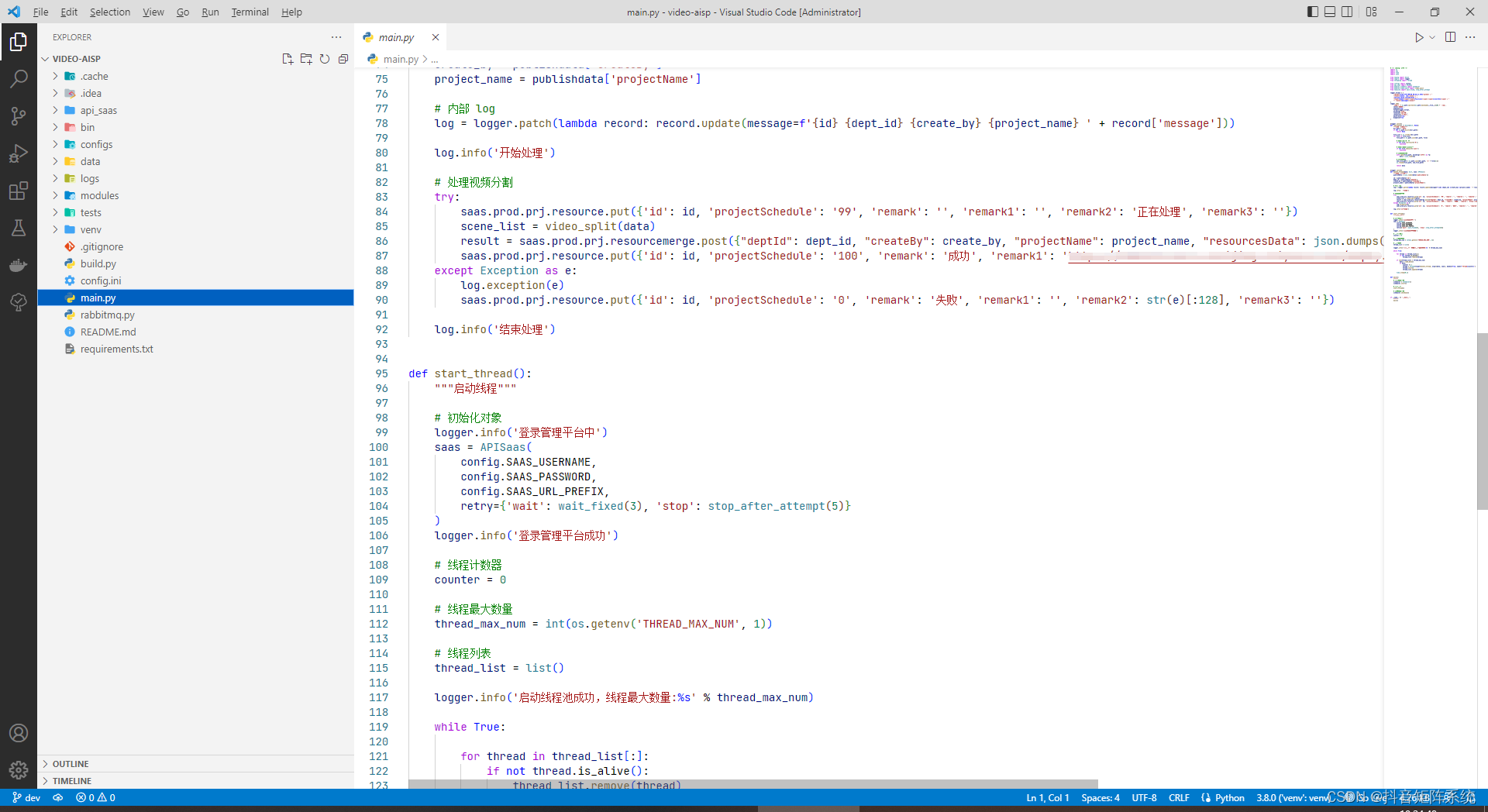Run the Python file play button
Image resolution: width=1488 pixels, height=812 pixels.
(x=1419, y=37)
